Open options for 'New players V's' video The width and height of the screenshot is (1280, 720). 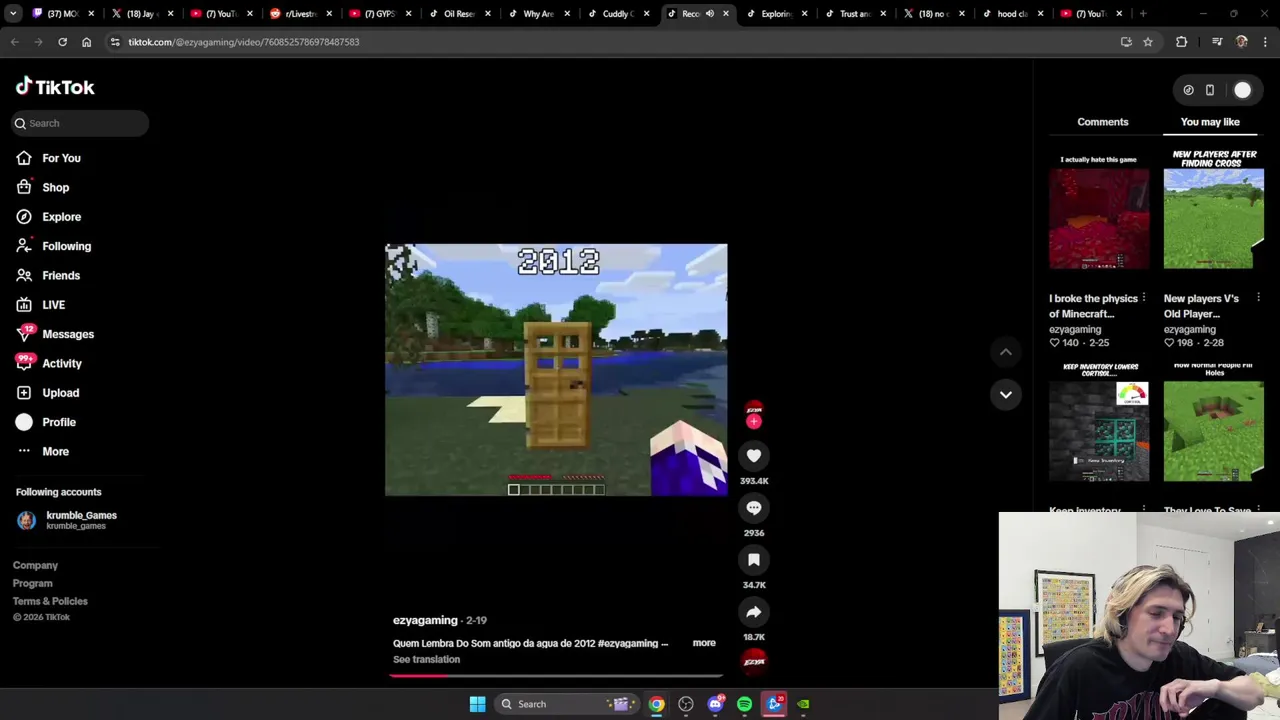click(x=1258, y=298)
